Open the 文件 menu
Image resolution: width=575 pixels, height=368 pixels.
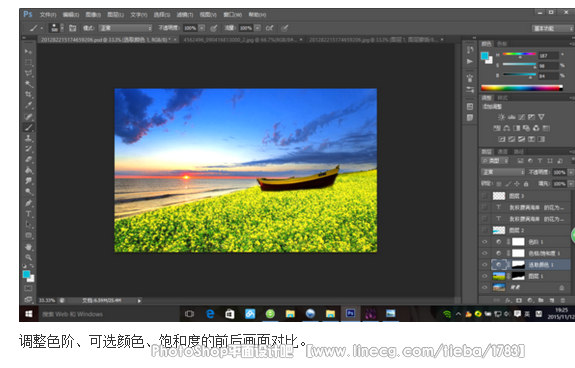(48, 15)
